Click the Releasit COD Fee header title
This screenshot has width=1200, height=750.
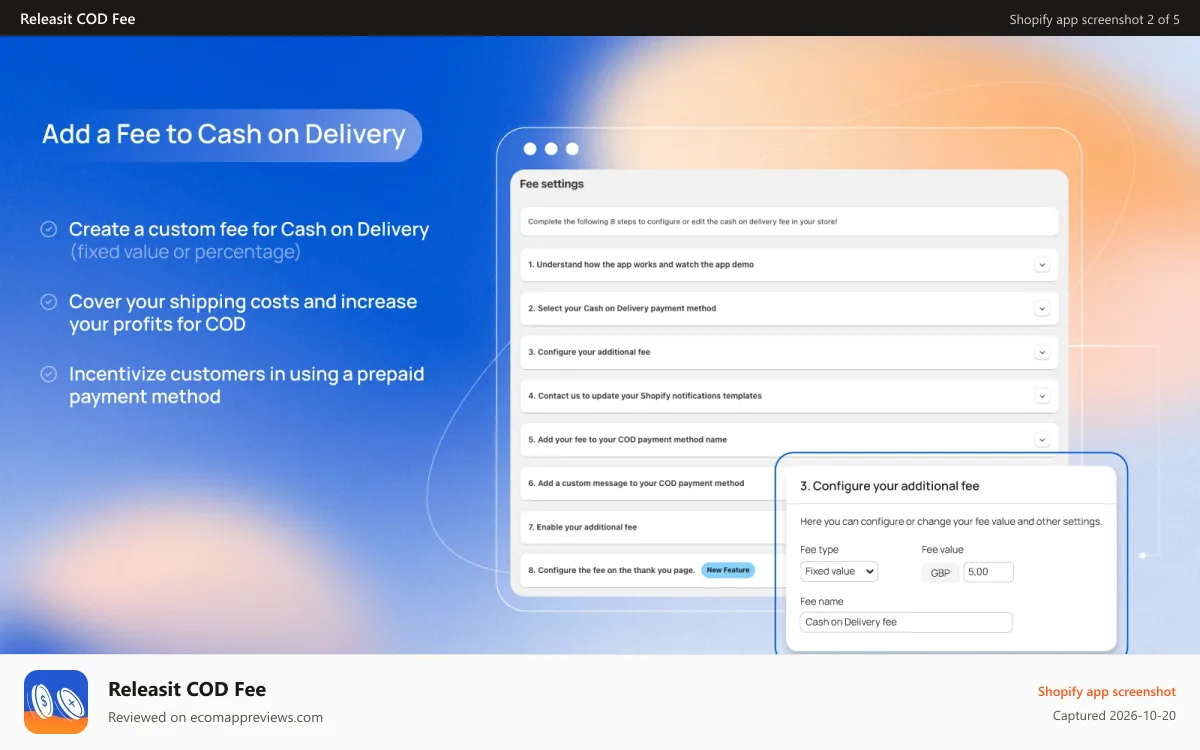point(78,19)
